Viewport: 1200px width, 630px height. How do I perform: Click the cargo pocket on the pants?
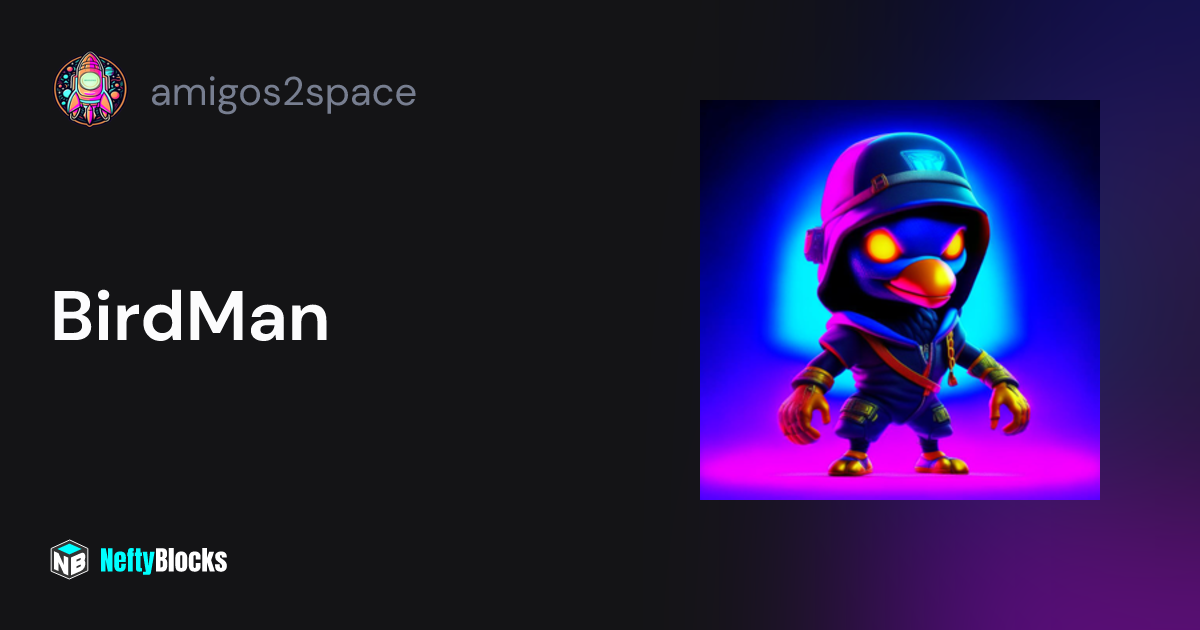pyautogui.click(x=860, y=412)
